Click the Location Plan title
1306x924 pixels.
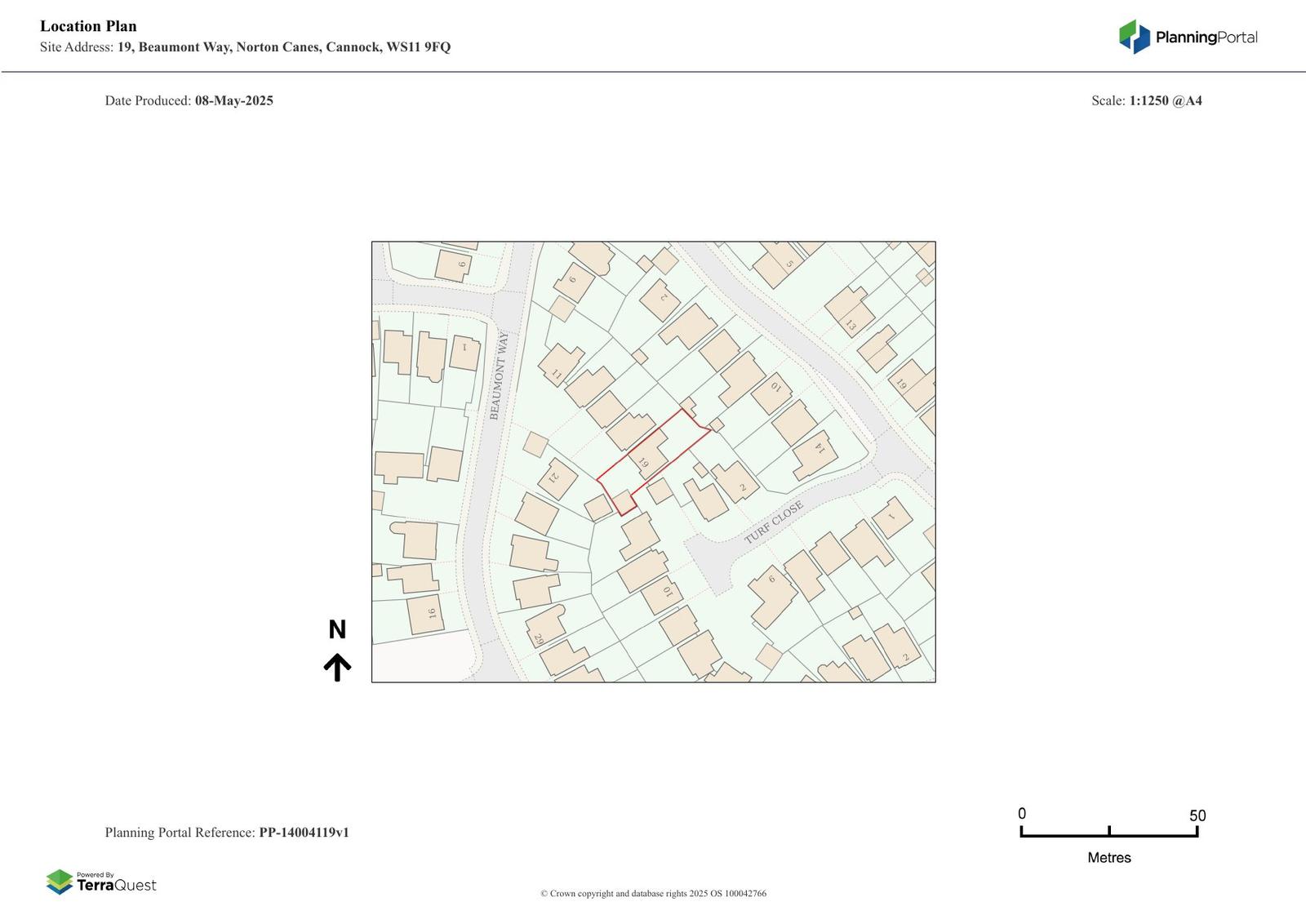point(88,26)
